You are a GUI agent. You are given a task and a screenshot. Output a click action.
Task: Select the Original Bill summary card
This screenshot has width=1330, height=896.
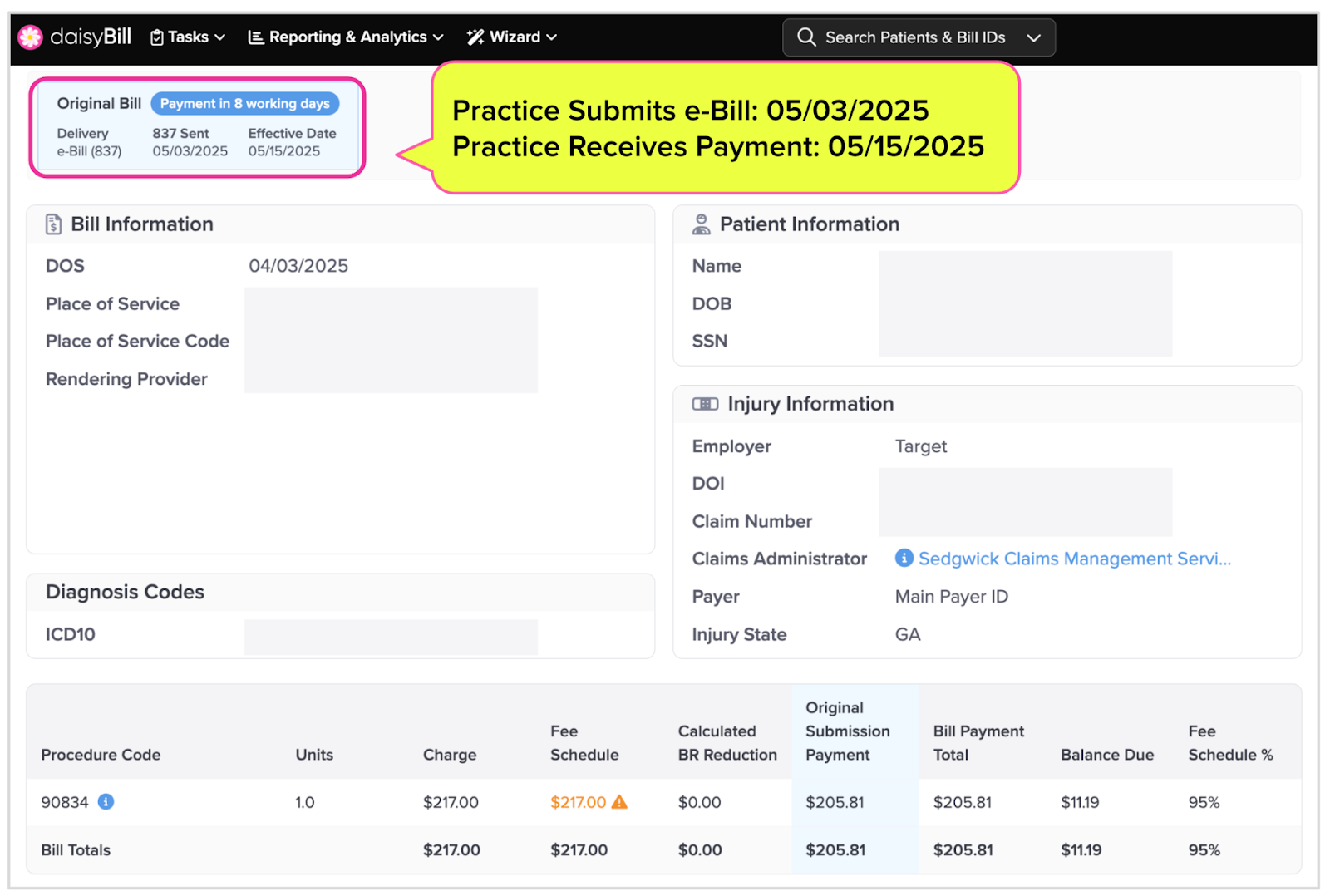(x=197, y=128)
